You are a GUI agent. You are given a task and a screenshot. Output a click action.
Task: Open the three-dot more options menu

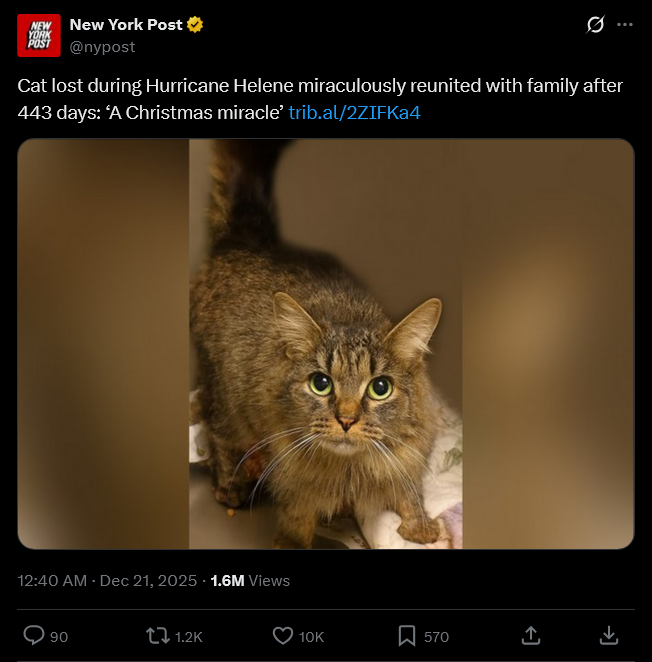pyautogui.click(x=626, y=24)
